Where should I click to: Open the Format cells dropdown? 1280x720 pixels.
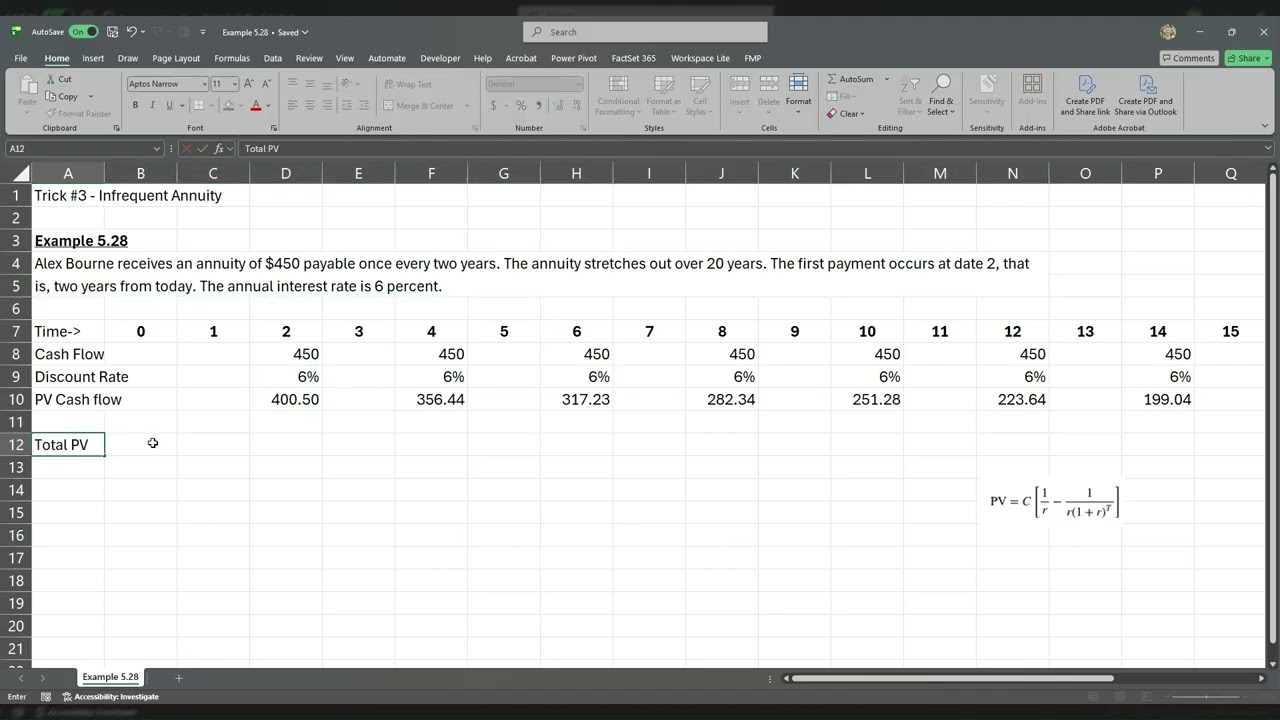(x=798, y=92)
